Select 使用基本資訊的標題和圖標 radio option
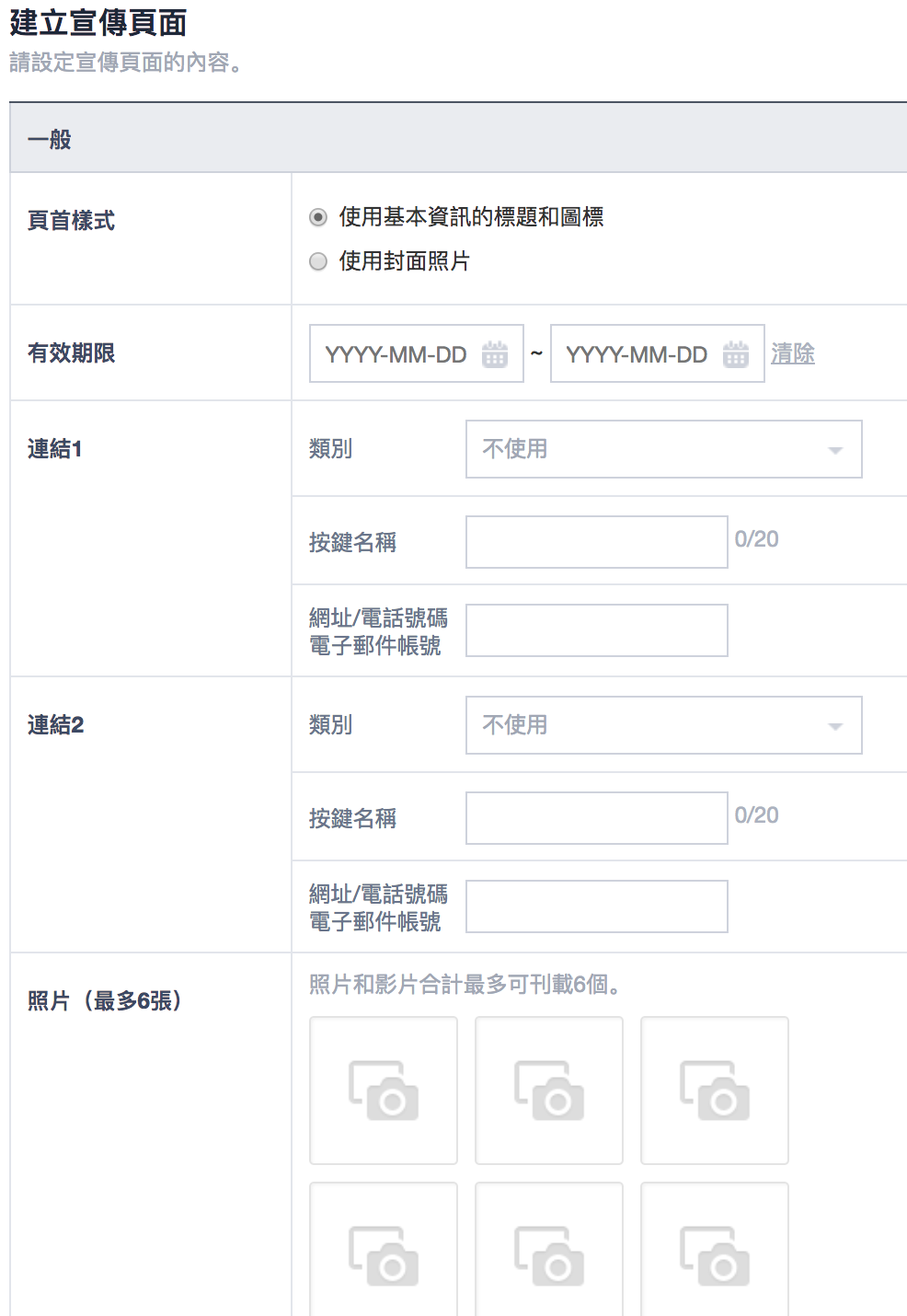Image resolution: width=907 pixels, height=1316 pixels. 318,217
